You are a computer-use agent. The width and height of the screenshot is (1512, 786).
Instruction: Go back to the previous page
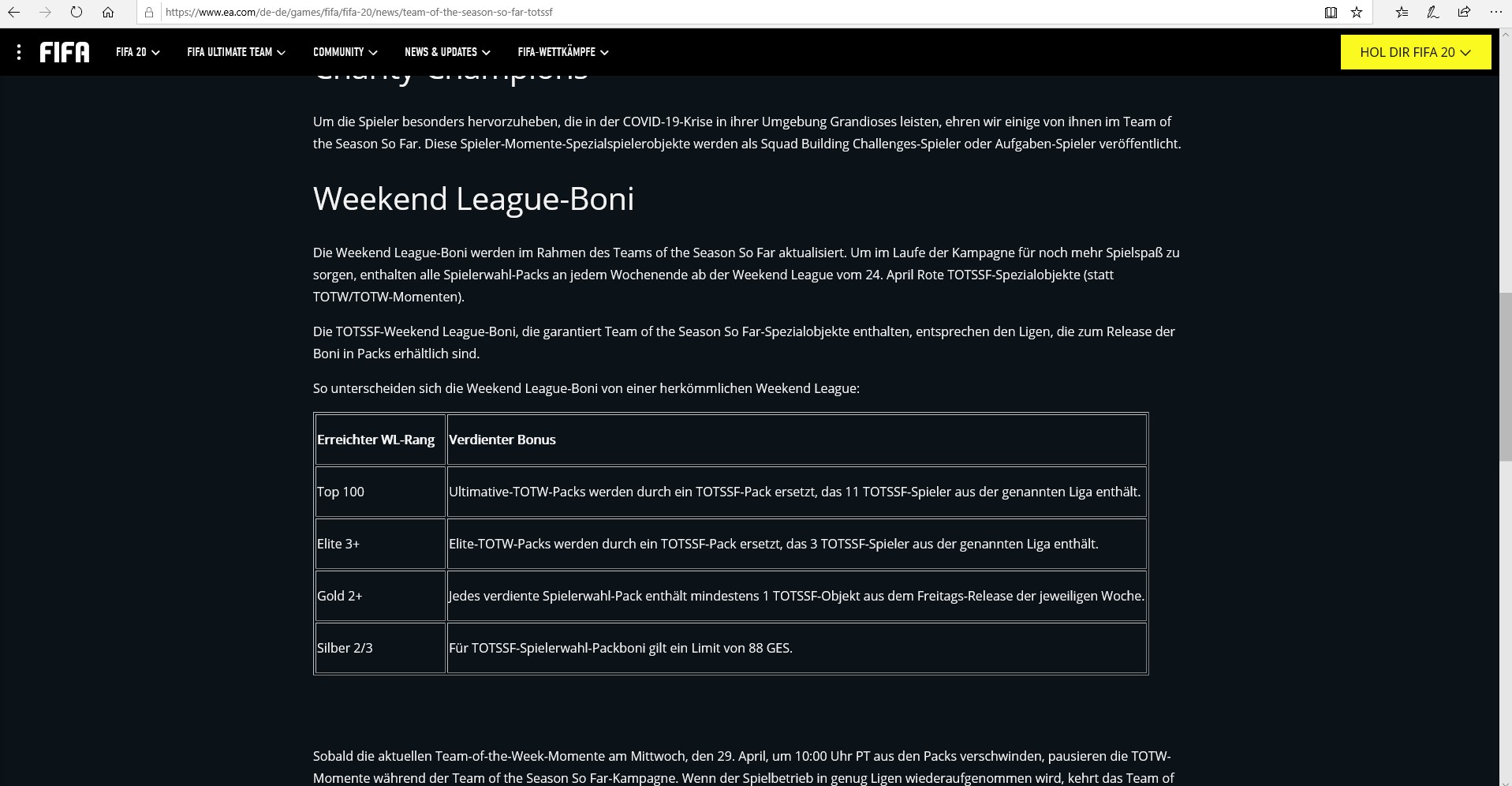click(x=14, y=13)
